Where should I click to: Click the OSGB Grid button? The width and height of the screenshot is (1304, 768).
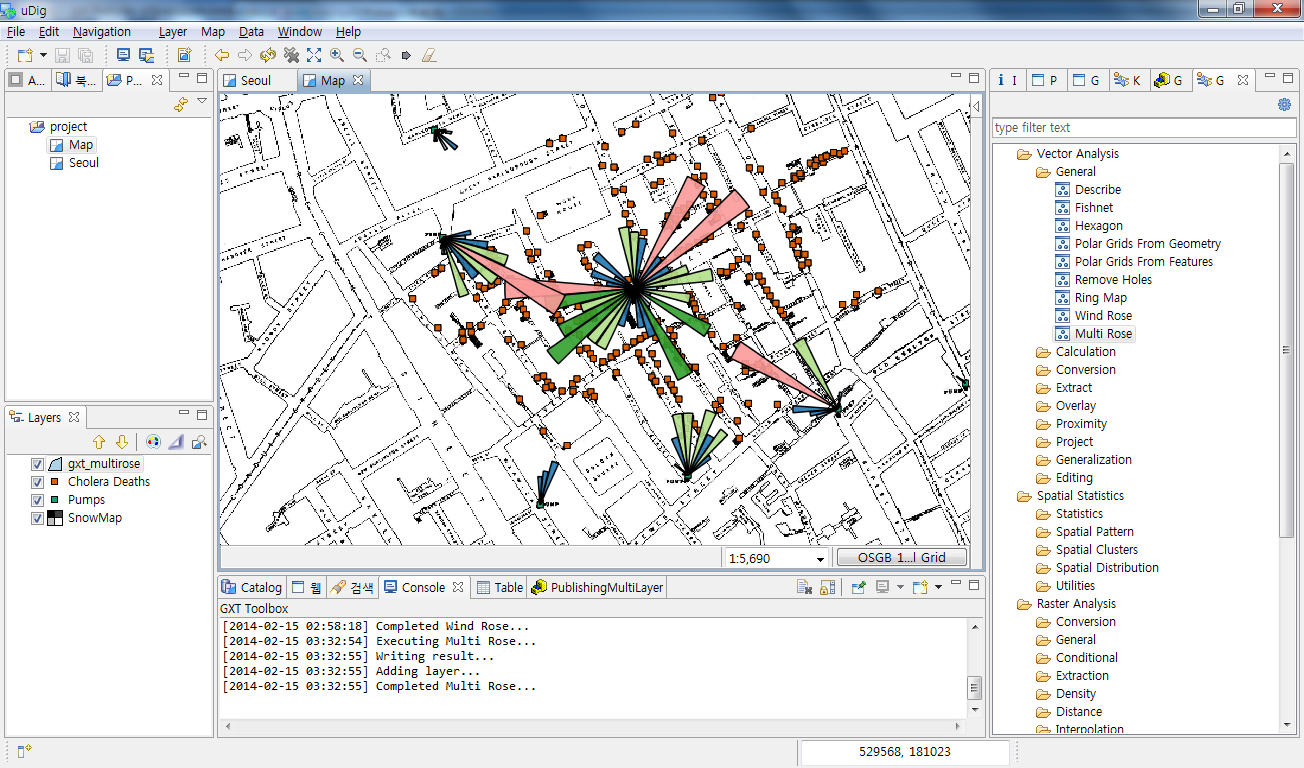pyautogui.click(x=900, y=557)
